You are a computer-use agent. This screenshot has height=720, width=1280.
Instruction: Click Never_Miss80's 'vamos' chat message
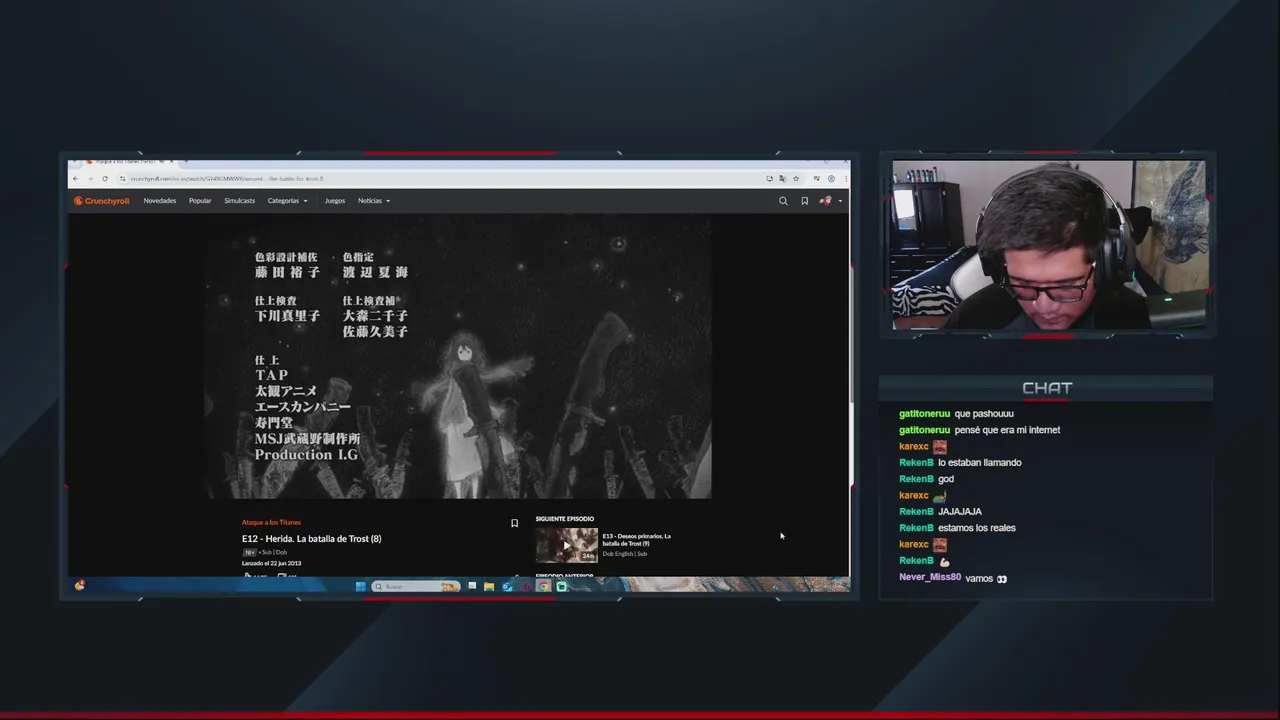point(979,578)
